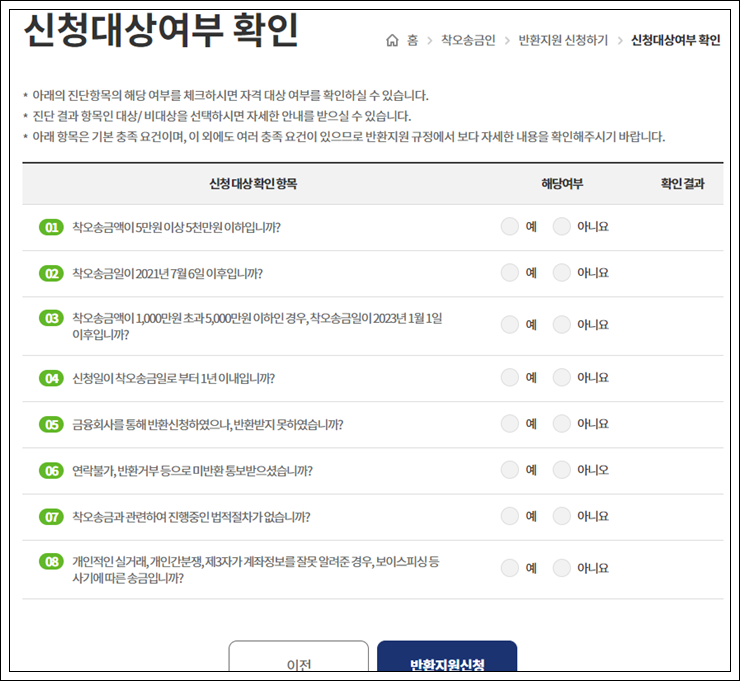Click the green 08 number badge

(x=51, y=562)
